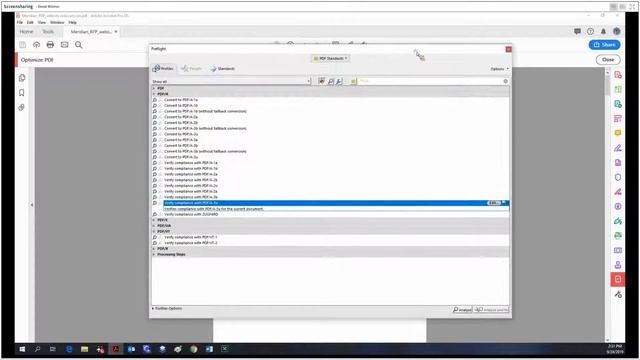The height and width of the screenshot is (360, 640).
Task: Collapse the PDF/VT group
Action: [154, 231]
